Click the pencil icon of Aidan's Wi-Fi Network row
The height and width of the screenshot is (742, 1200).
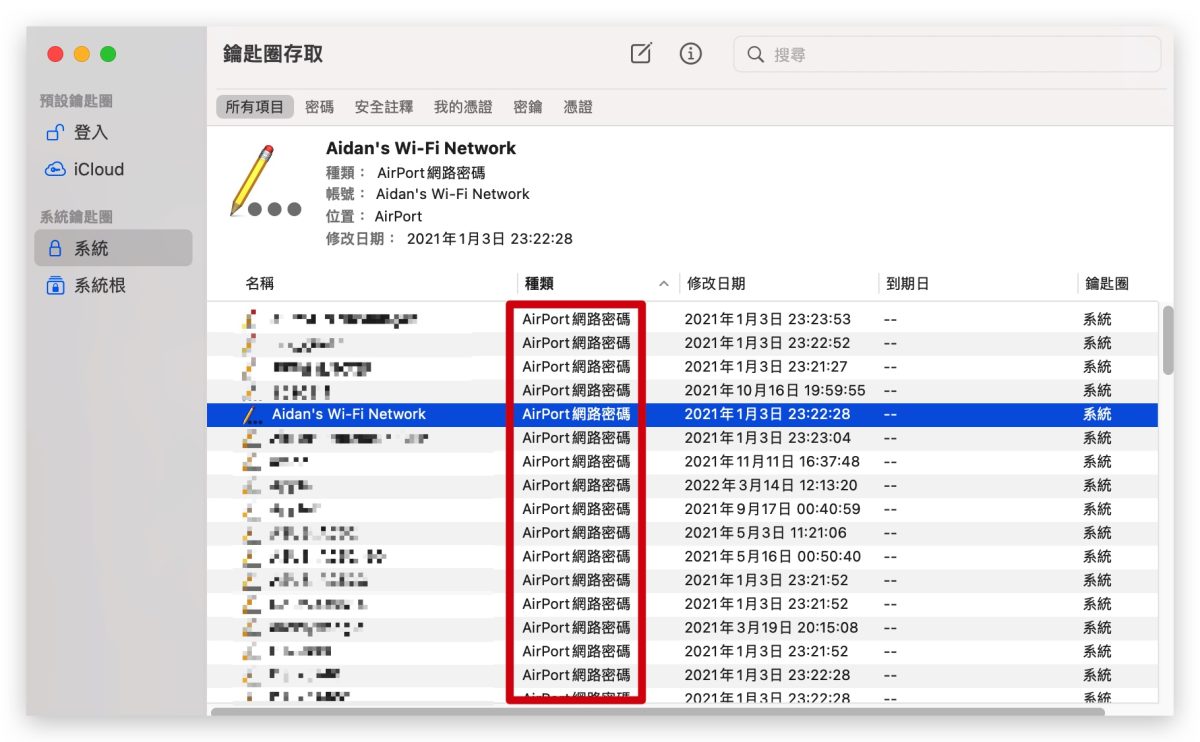pos(252,414)
